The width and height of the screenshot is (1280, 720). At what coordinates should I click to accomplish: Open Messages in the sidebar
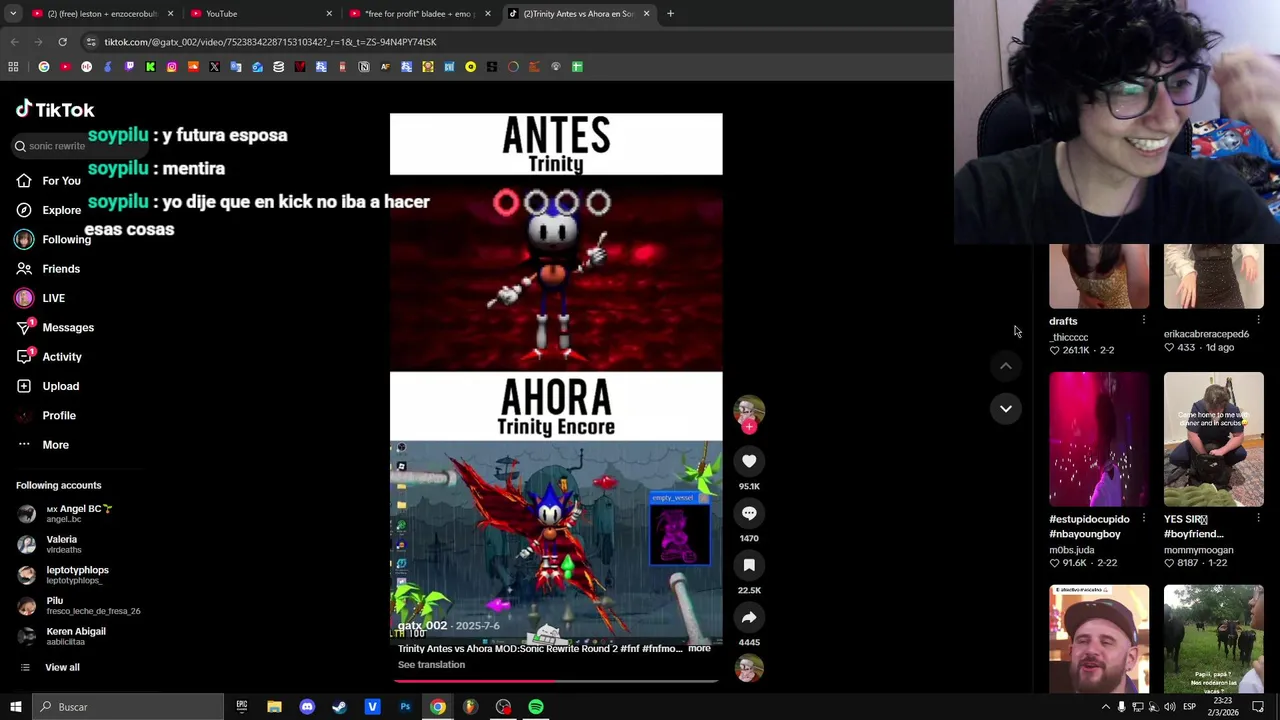coord(55,327)
